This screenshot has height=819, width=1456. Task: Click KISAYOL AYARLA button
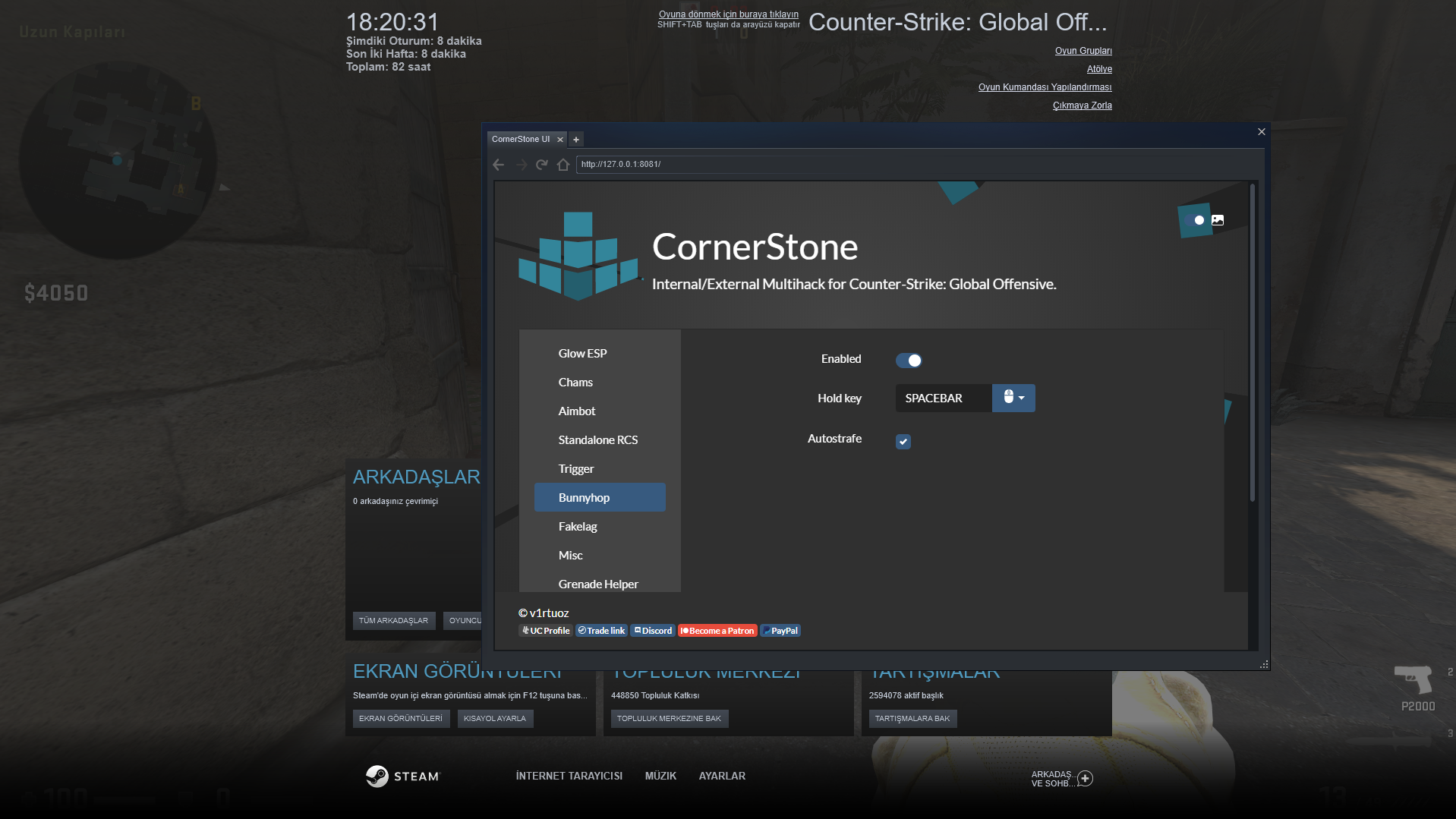pyautogui.click(x=495, y=719)
